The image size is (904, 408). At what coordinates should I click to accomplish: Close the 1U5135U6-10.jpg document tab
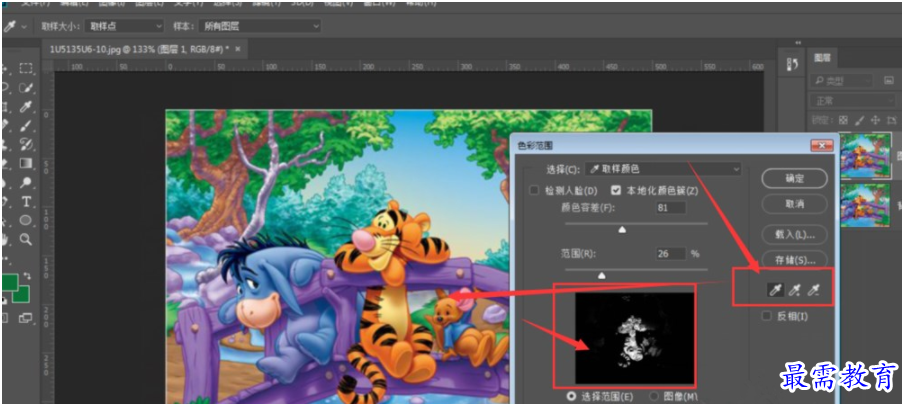[238, 50]
